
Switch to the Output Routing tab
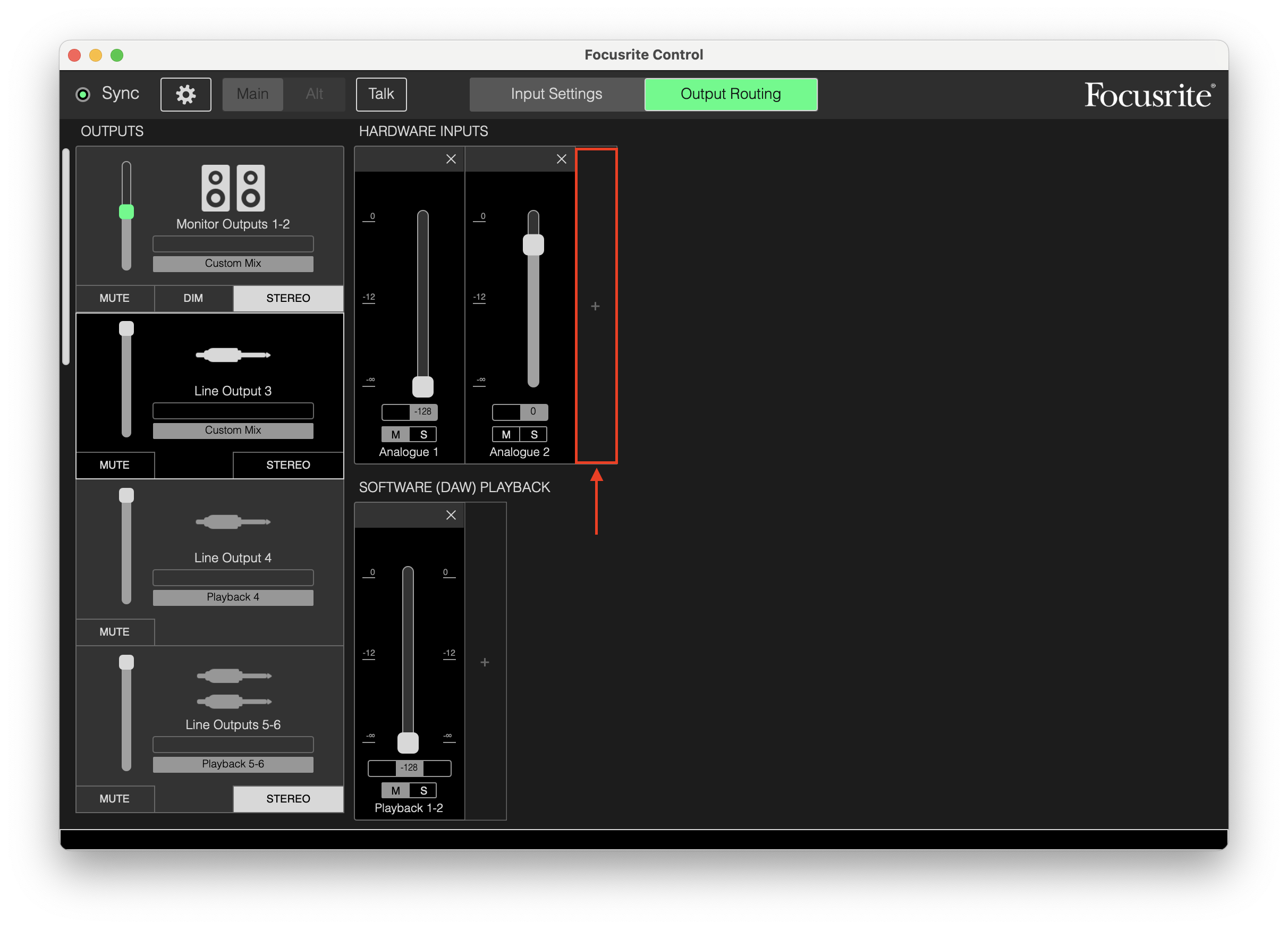[x=730, y=94]
